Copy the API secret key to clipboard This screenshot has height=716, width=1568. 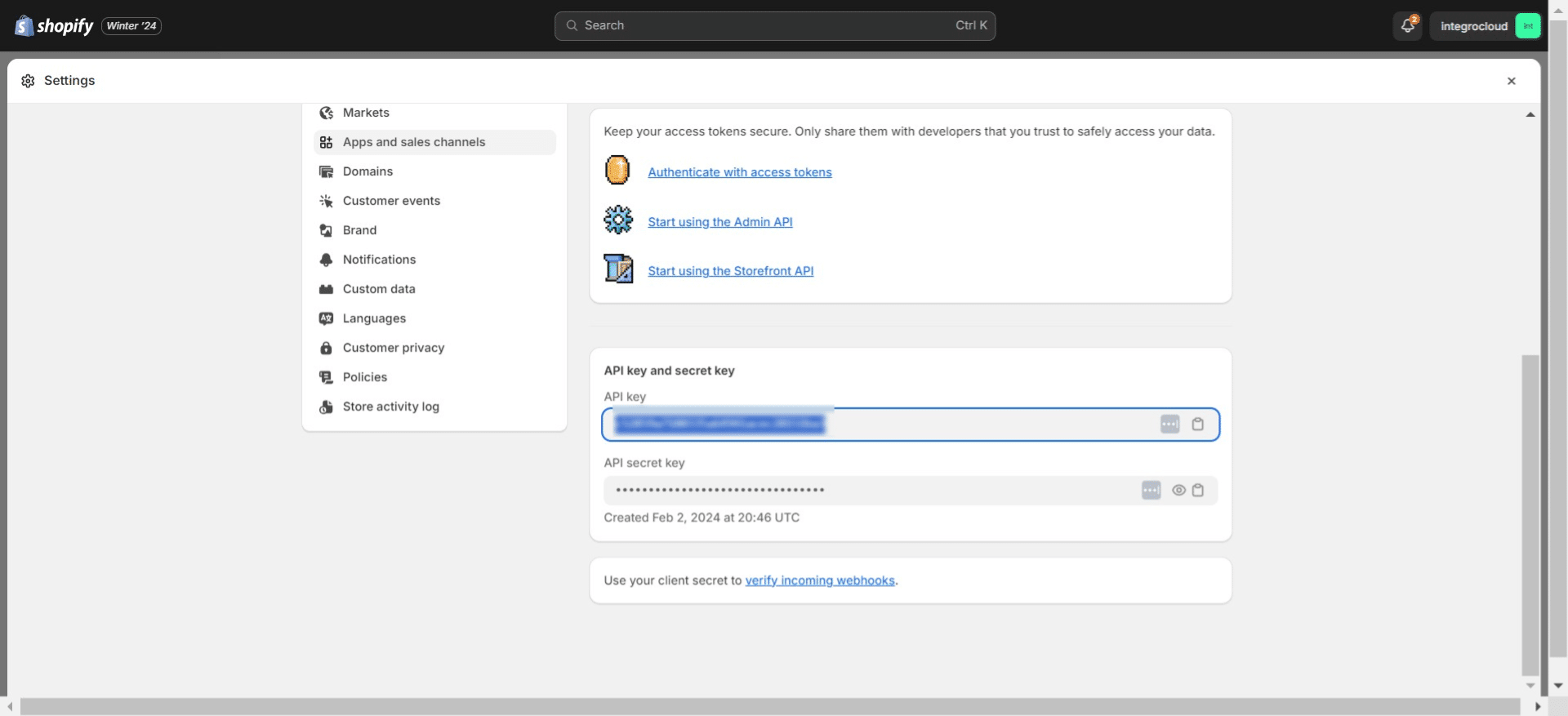[1197, 491]
